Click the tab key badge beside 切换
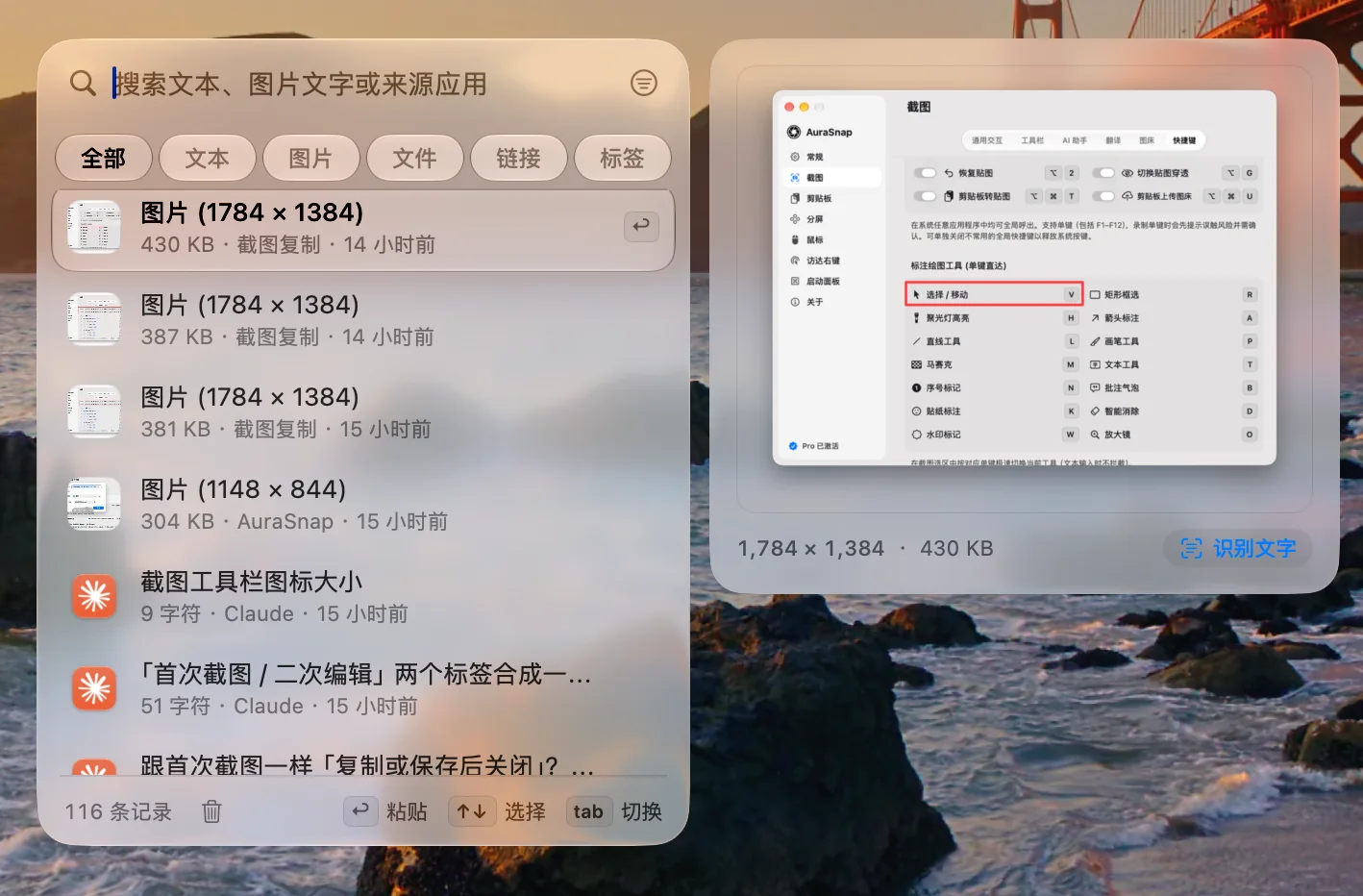This screenshot has width=1363, height=896. pos(588,811)
